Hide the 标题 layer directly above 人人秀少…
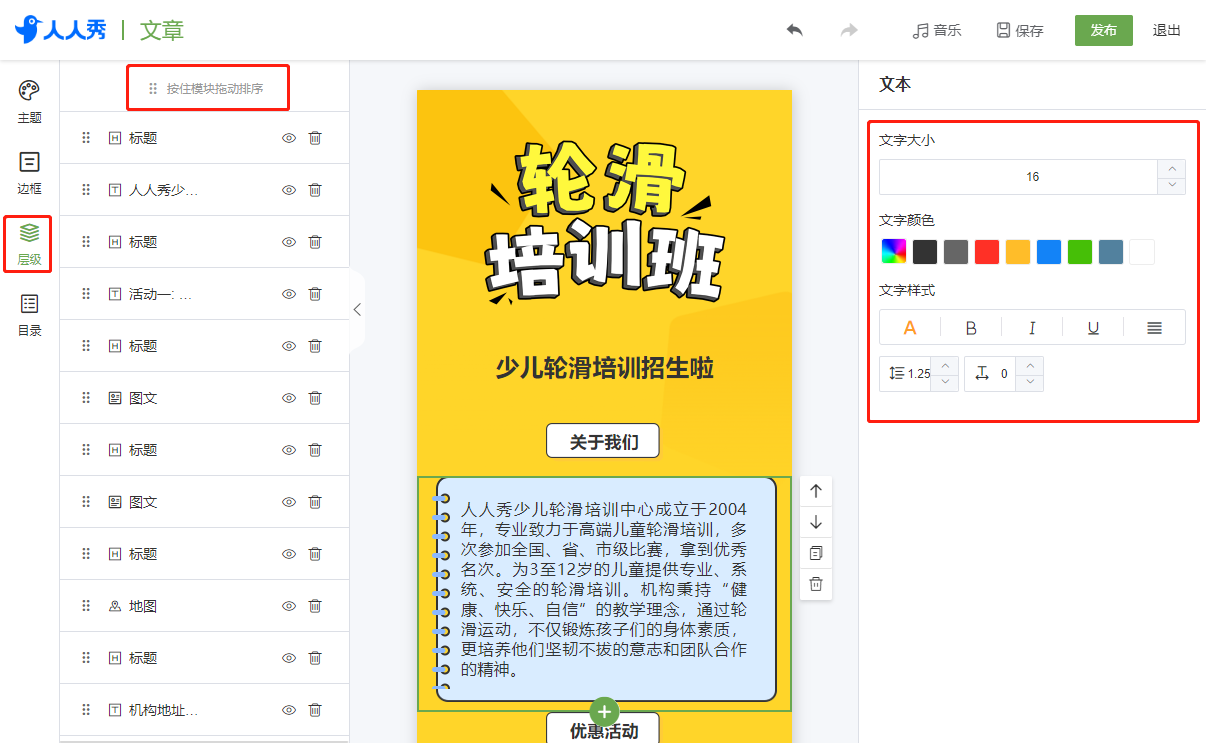Viewport: 1206px width, 743px height. [x=289, y=138]
